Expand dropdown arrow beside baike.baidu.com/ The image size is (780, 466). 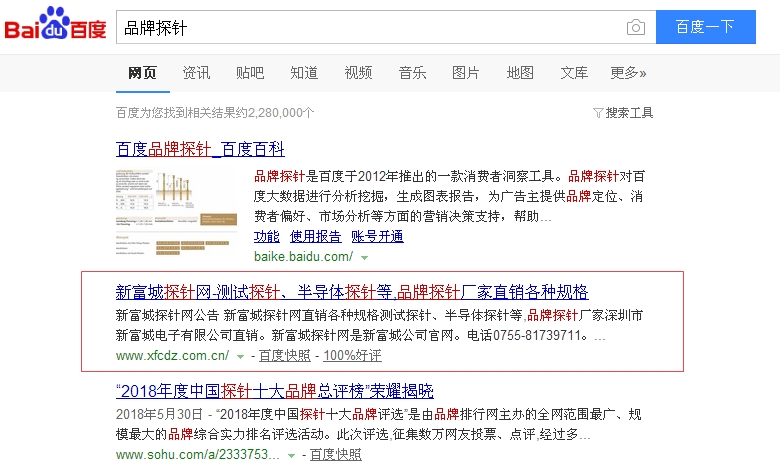tap(365, 258)
